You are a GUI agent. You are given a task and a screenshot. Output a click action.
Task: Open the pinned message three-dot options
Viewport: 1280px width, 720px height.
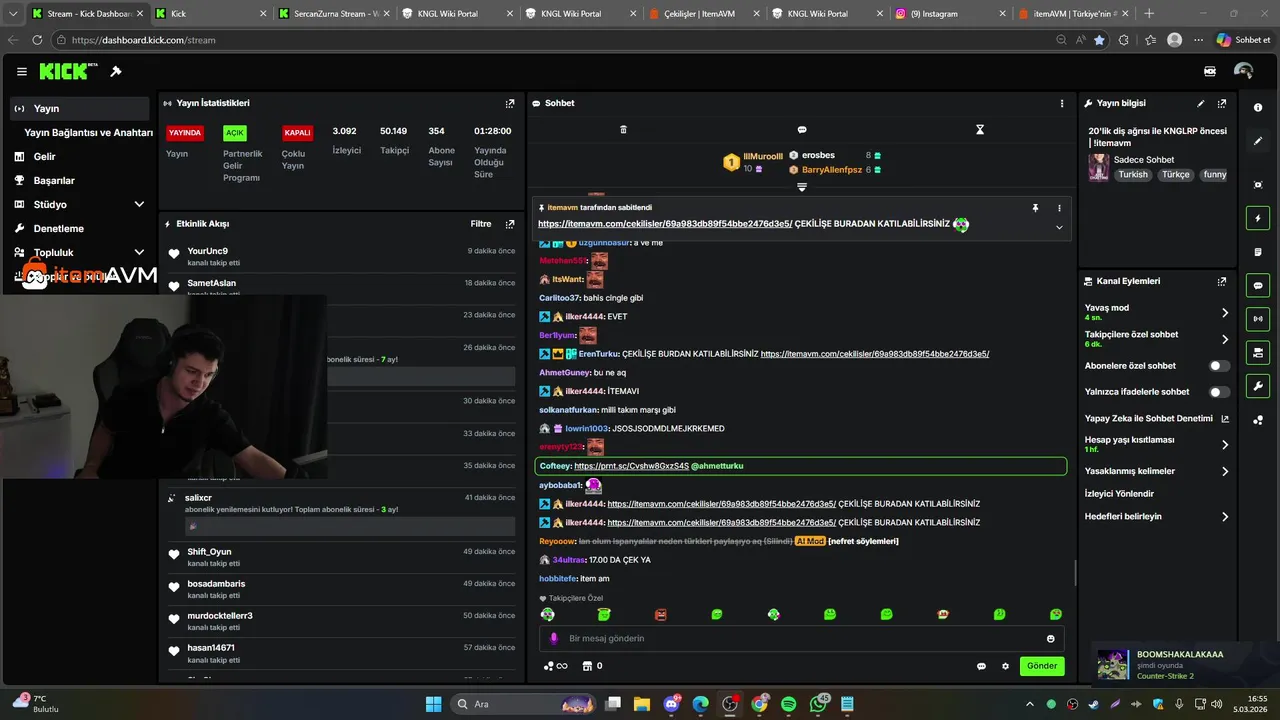coord(1059,208)
